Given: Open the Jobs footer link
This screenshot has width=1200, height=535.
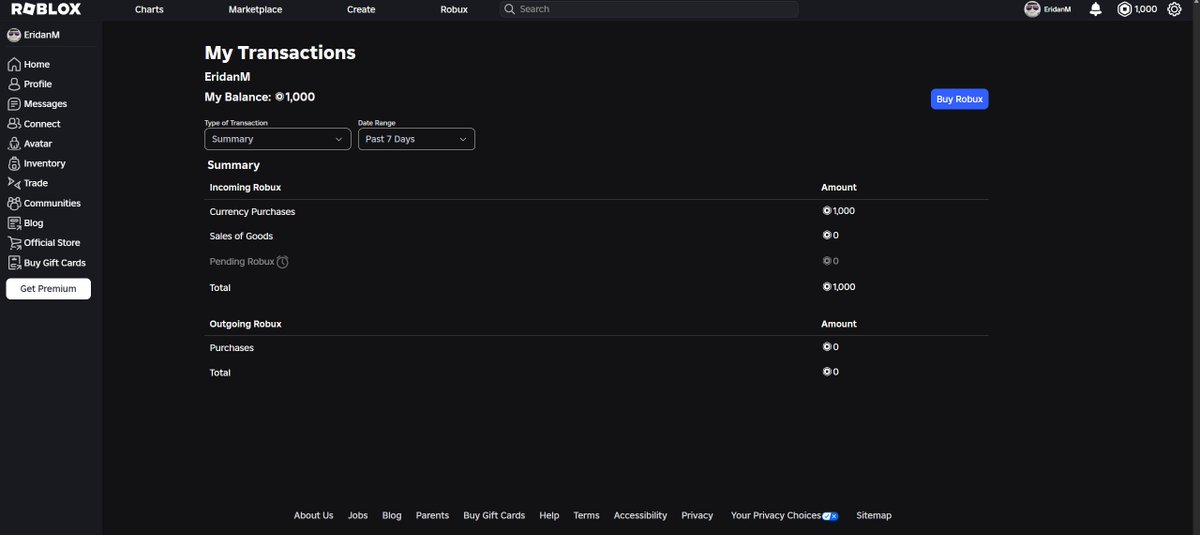Looking at the screenshot, I should [x=358, y=516].
